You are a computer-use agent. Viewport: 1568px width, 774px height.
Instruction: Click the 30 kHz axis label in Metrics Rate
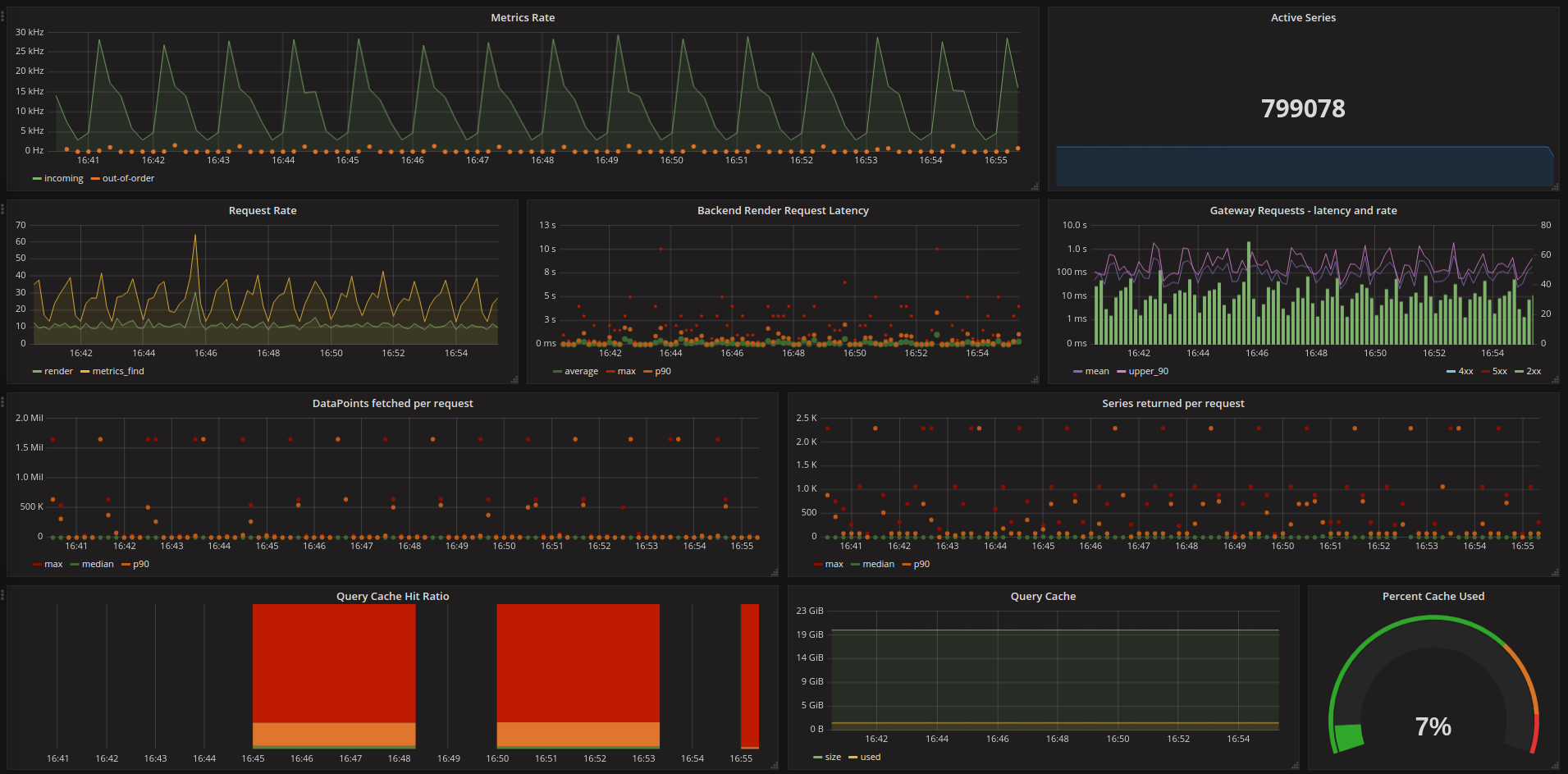[30, 32]
